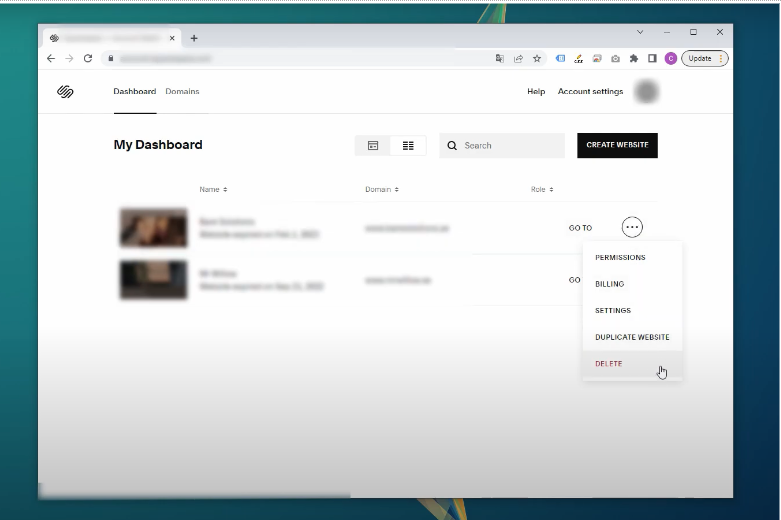The height and width of the screenshot is (520, 781).
Task: Sort websites by Role column
Action: coord(541,189)
